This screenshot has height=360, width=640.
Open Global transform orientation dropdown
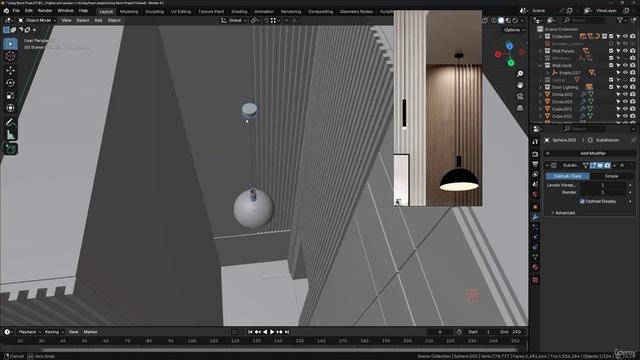234,20
